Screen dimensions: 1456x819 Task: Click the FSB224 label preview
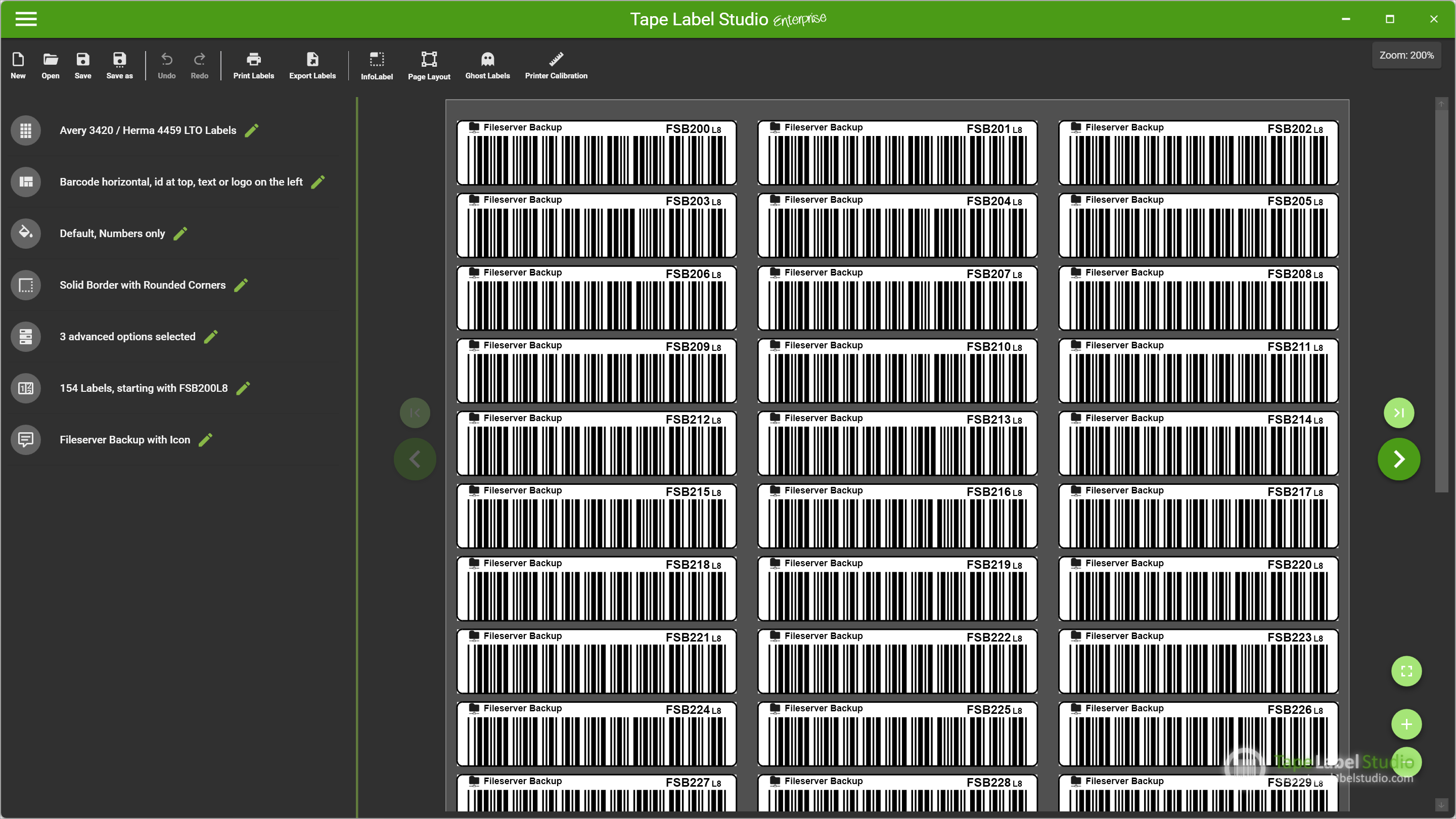pyautogui.click(x=597, y=734)
